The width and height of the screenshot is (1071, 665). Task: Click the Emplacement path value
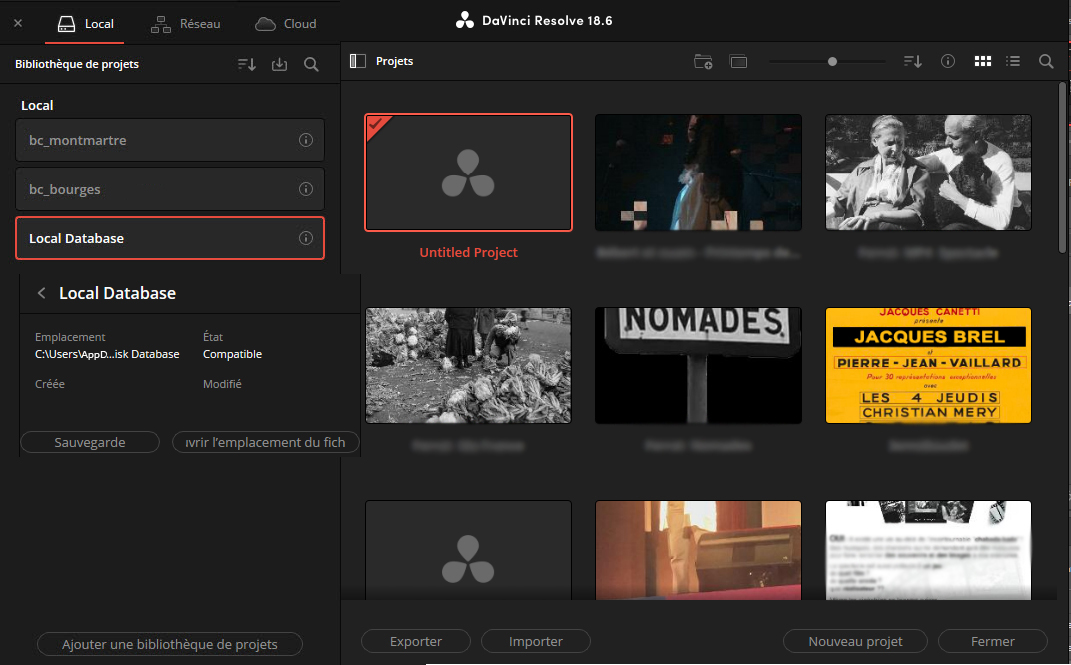pos(107,354)
